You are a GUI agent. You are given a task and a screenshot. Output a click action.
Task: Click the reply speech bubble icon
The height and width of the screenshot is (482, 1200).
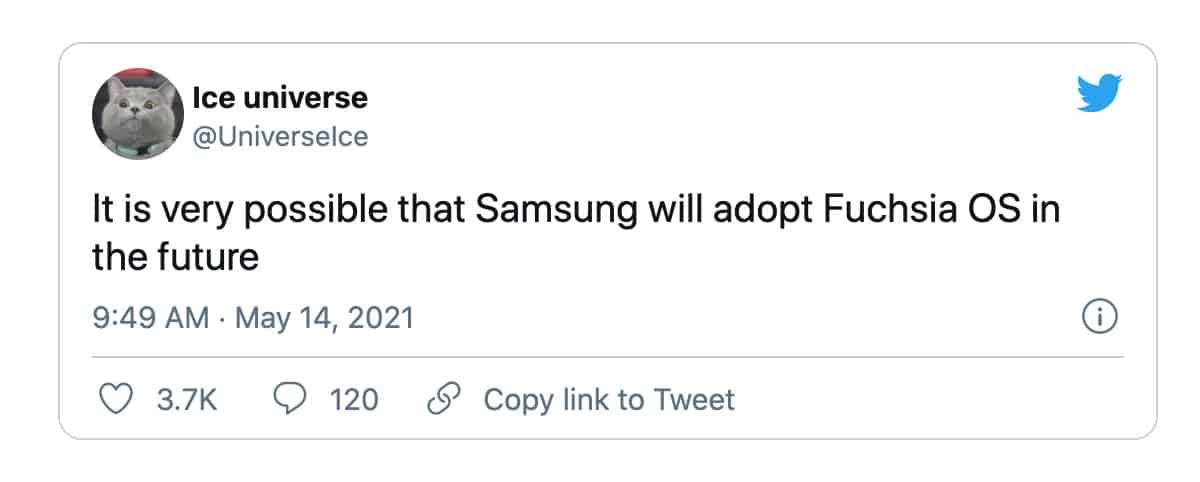289,400
